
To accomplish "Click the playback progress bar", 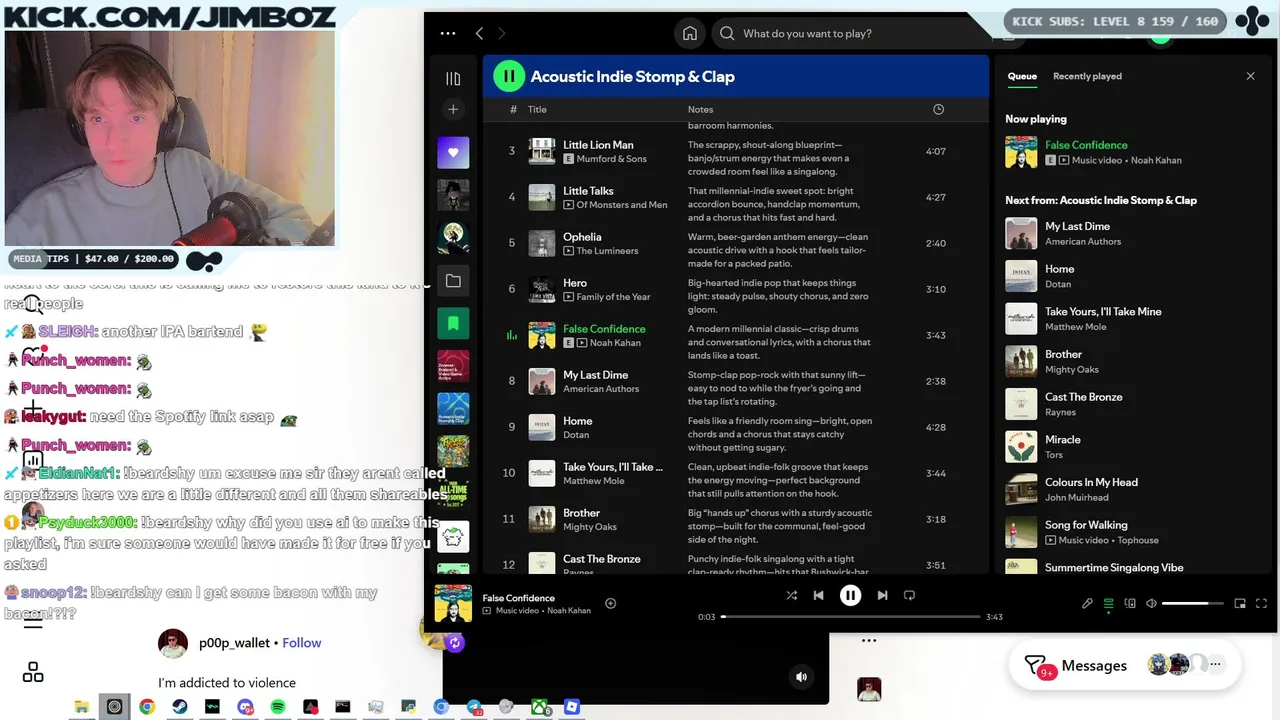I will click(x=850, y=617).
